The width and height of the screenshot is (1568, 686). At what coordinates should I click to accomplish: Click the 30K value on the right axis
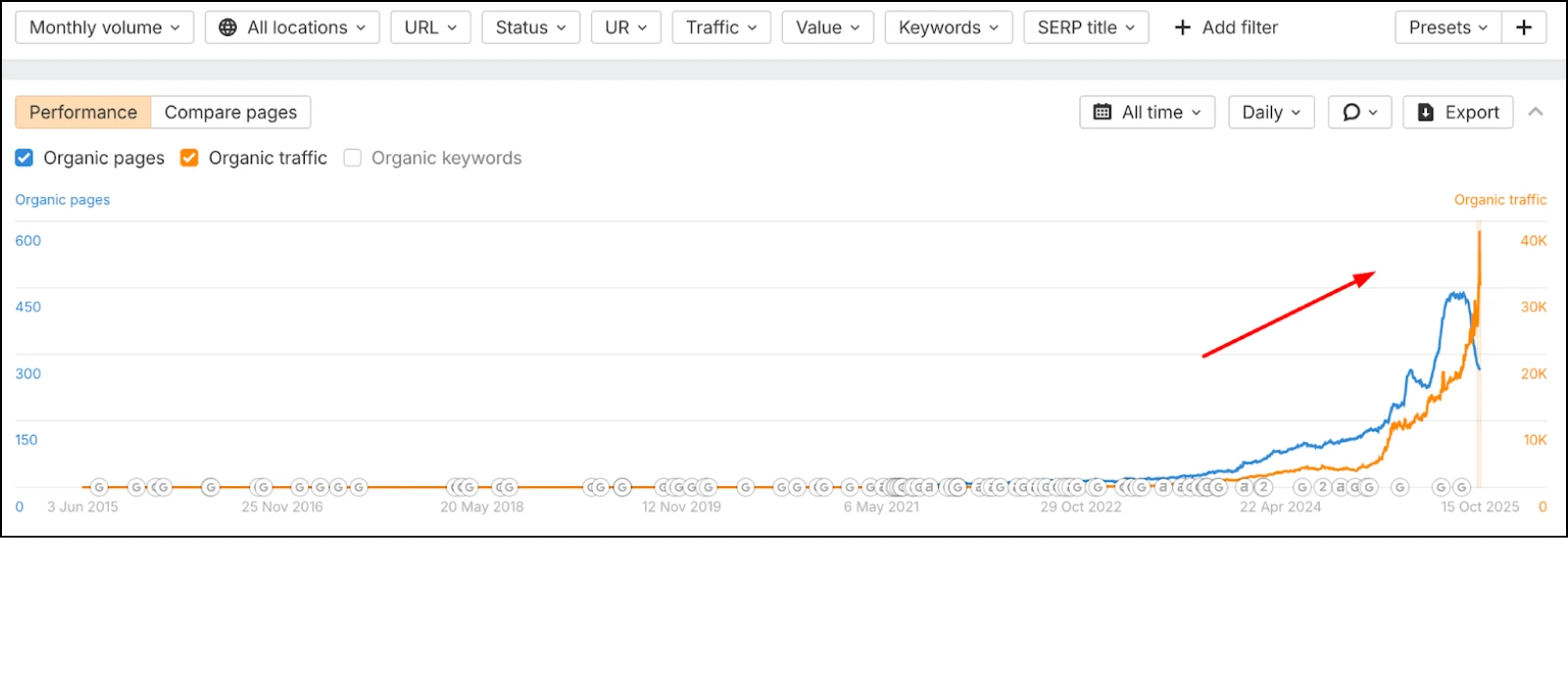pyautogui.click(x=1534, y=308)
